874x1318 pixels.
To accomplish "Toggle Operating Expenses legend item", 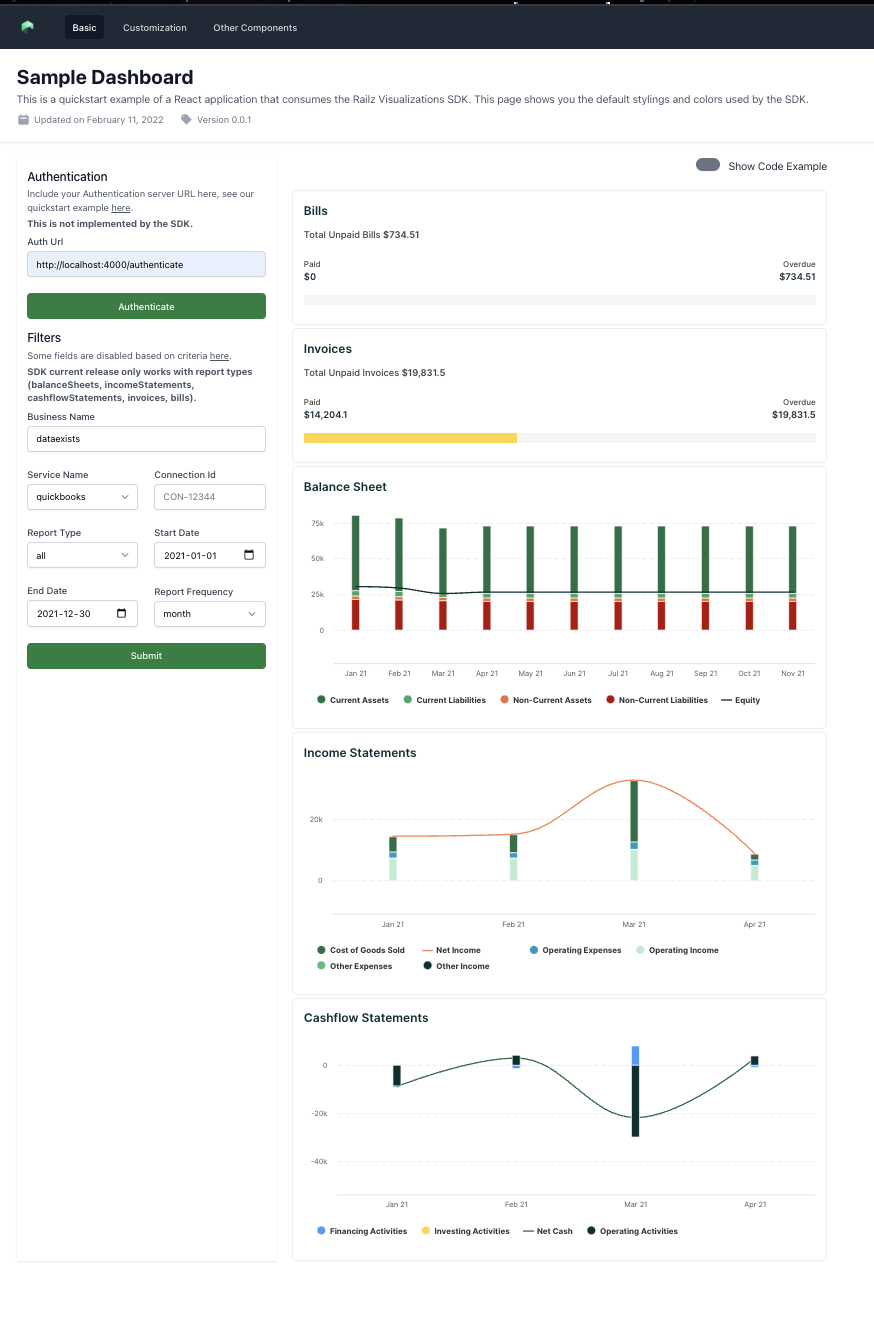I will pos(575,950).
